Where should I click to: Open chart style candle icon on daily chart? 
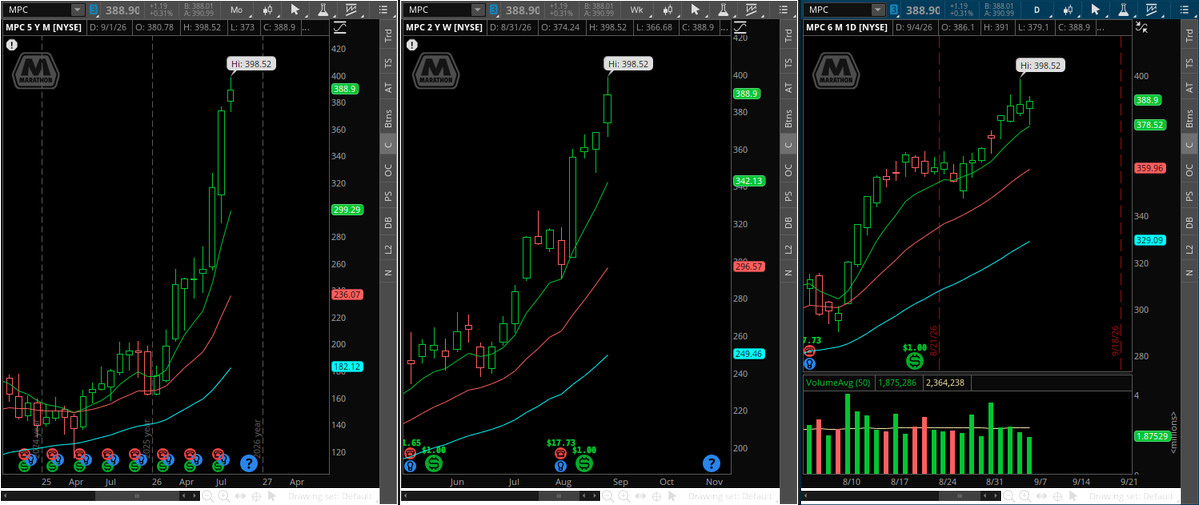click(1069, 10)
